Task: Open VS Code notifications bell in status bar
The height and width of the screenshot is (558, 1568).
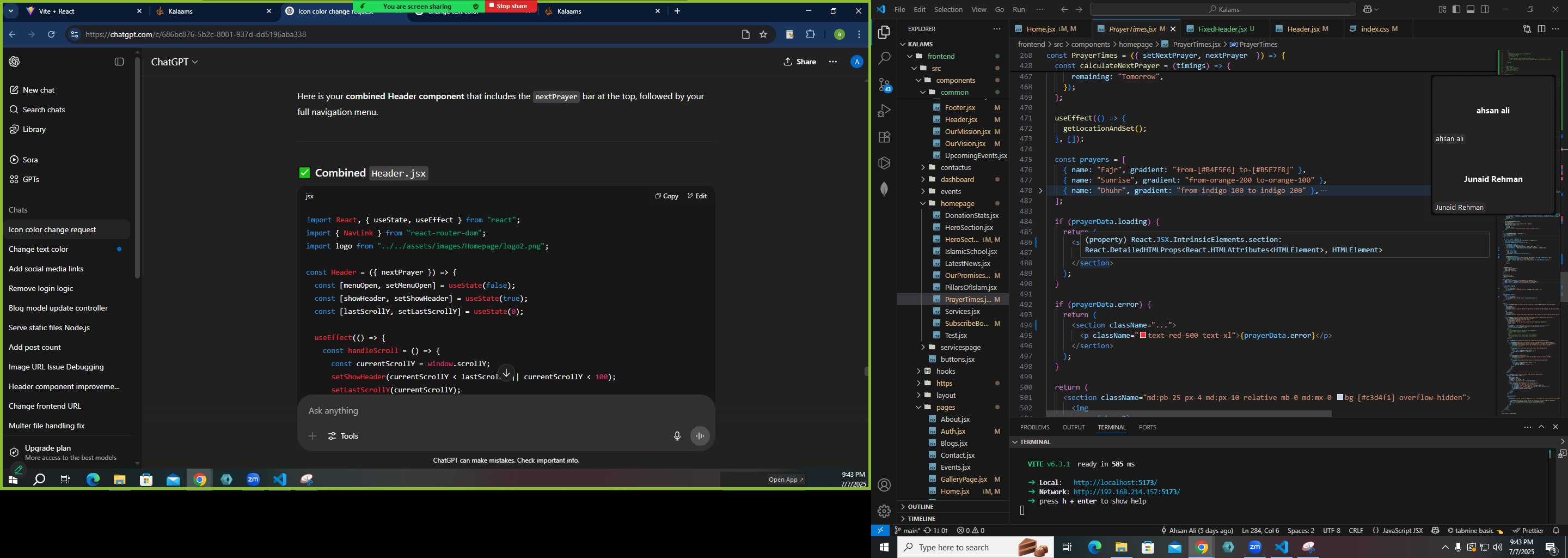Action: point(1557,531)
